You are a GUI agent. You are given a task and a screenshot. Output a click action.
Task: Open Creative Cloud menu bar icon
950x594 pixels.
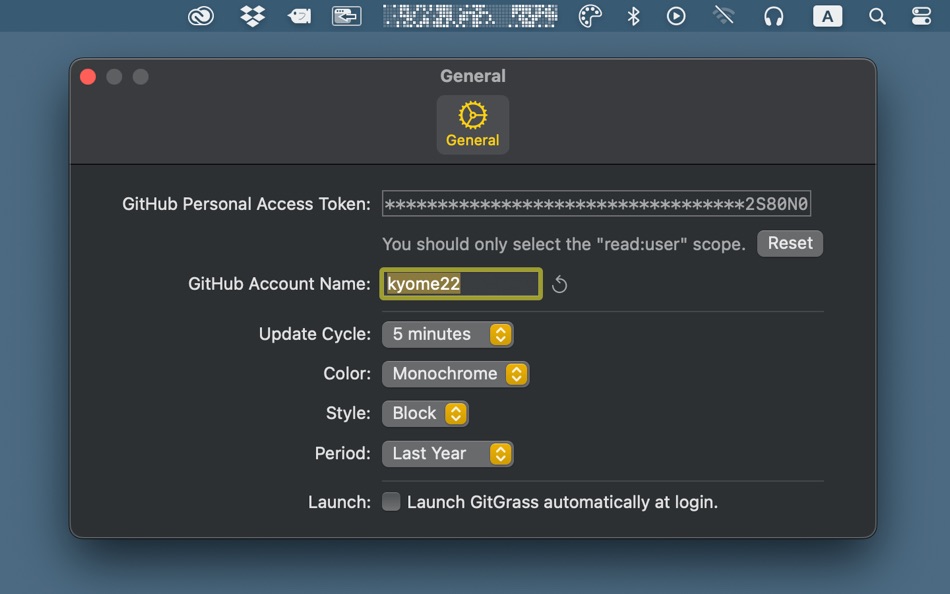coord(201,16)
